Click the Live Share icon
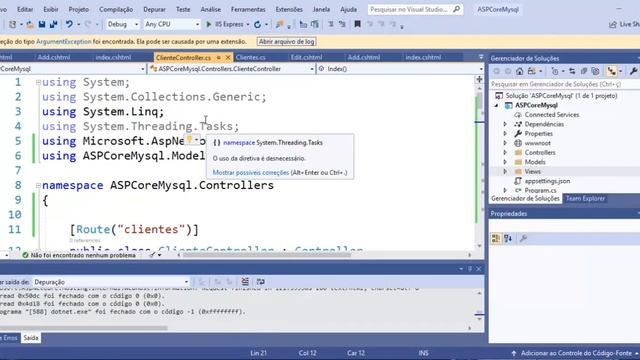This screenshot has height=360, width=640. 612,24
